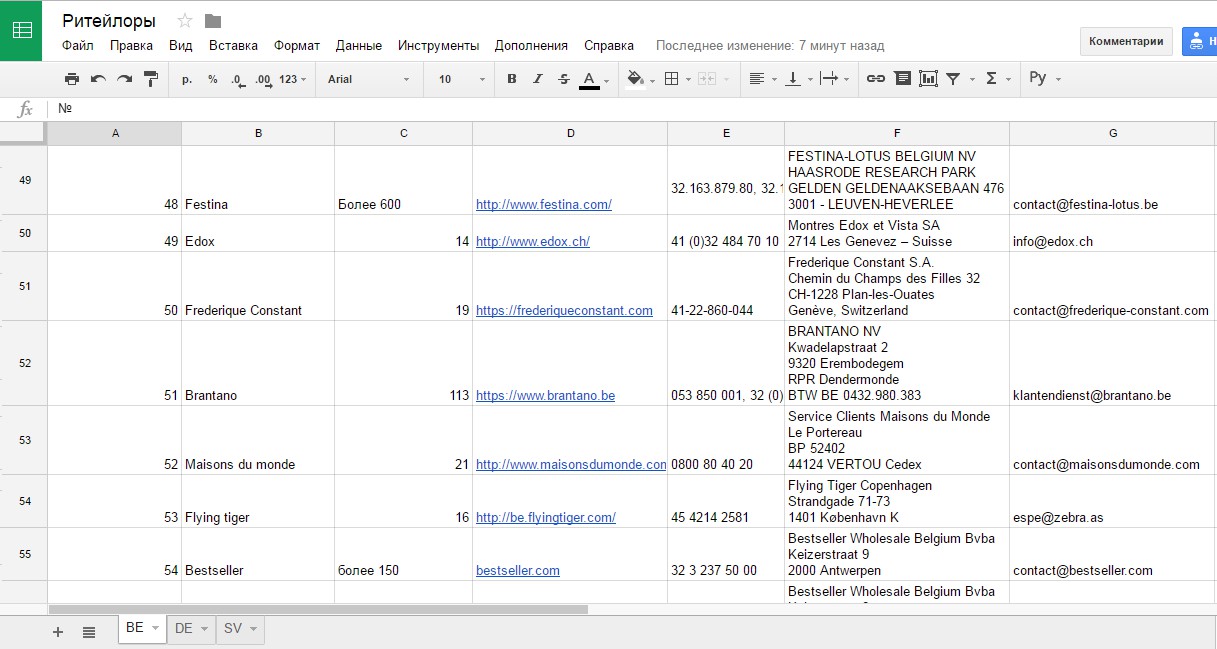Print the spreadsheet
Viewport: 1217px width, 649px height.
tap(72, 79)
